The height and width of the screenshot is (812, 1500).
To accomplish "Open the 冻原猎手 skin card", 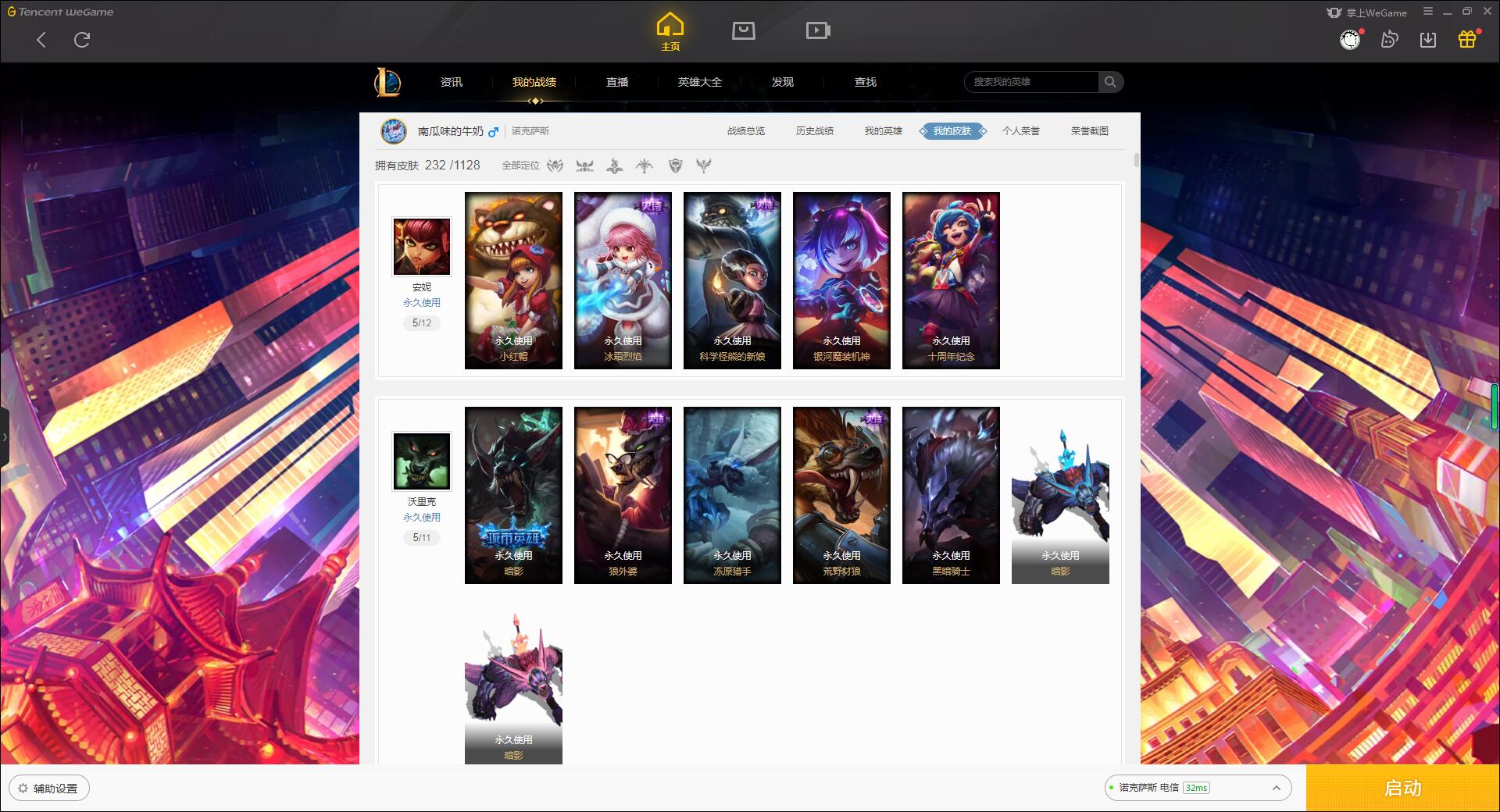I will (x=732, y=496).
